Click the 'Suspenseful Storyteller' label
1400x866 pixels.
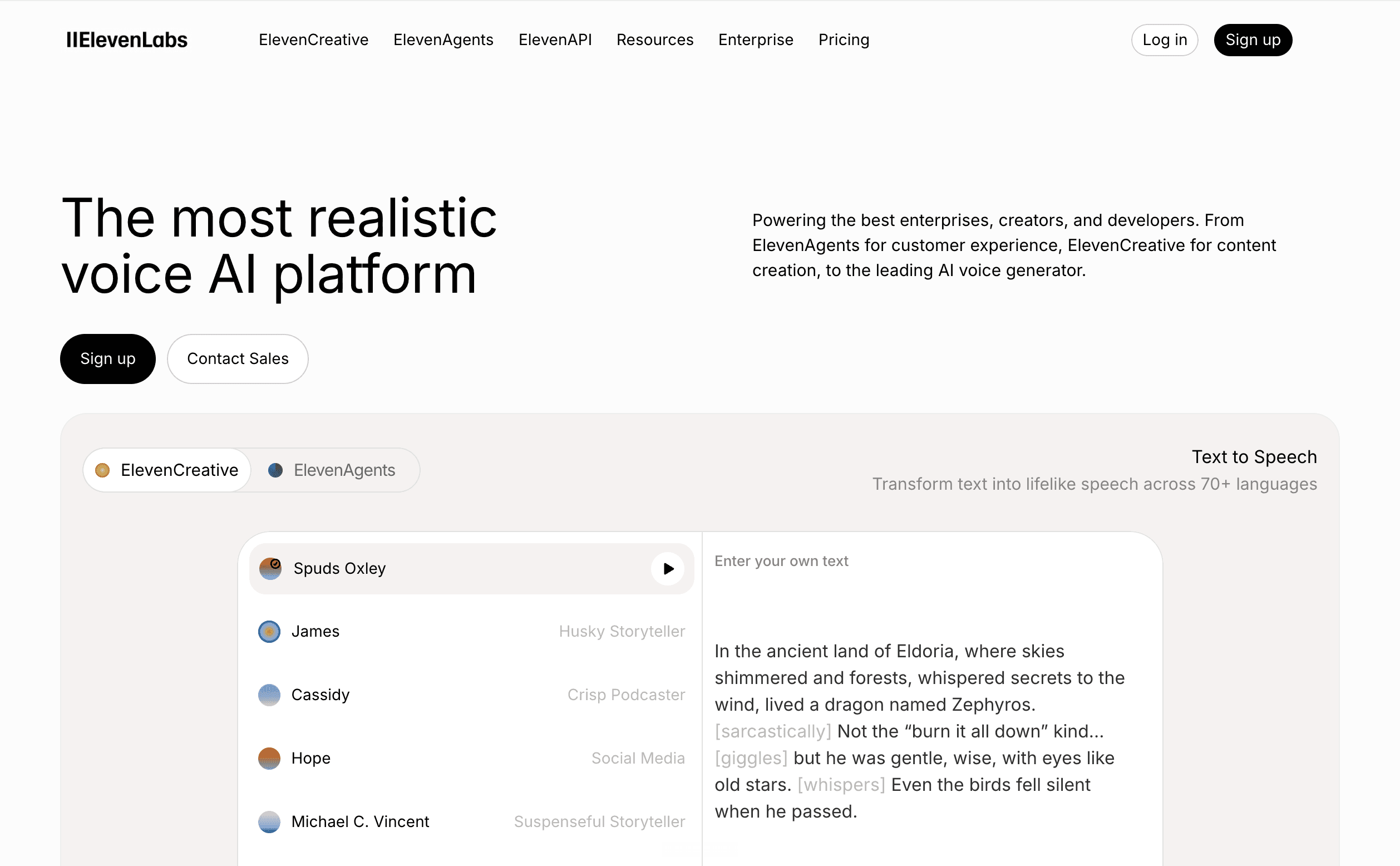tap(599, 822)
